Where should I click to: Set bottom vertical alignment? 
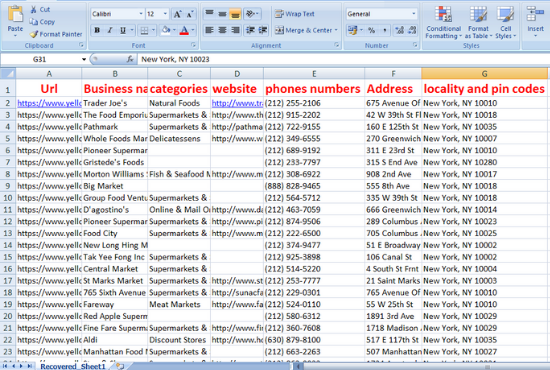[235, 14]
